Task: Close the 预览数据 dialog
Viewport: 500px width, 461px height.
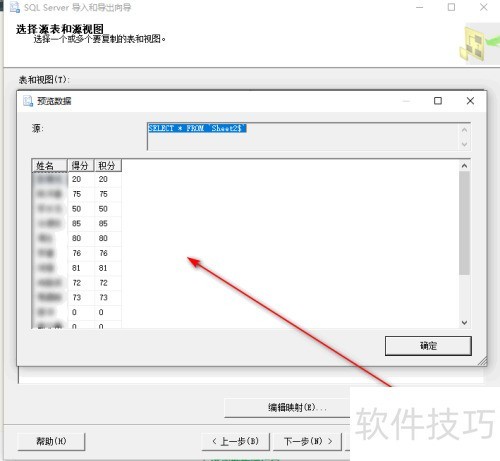Action: 470,101
